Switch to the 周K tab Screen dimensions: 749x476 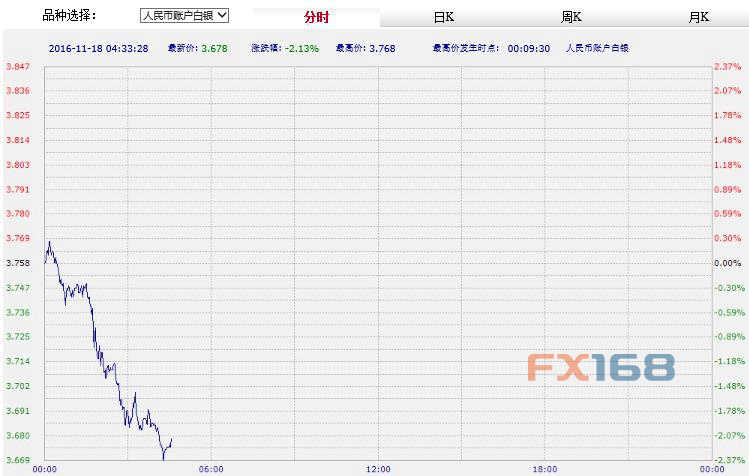[571, 17]
